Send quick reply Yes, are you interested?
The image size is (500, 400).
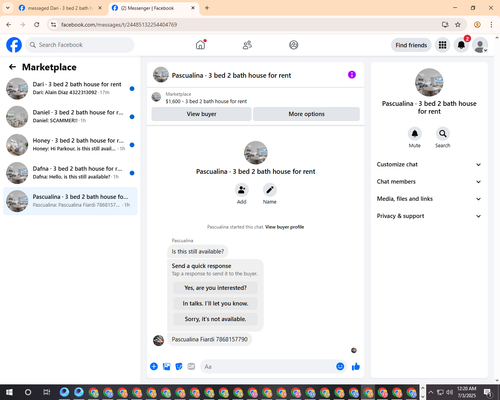tap(215, 288)
